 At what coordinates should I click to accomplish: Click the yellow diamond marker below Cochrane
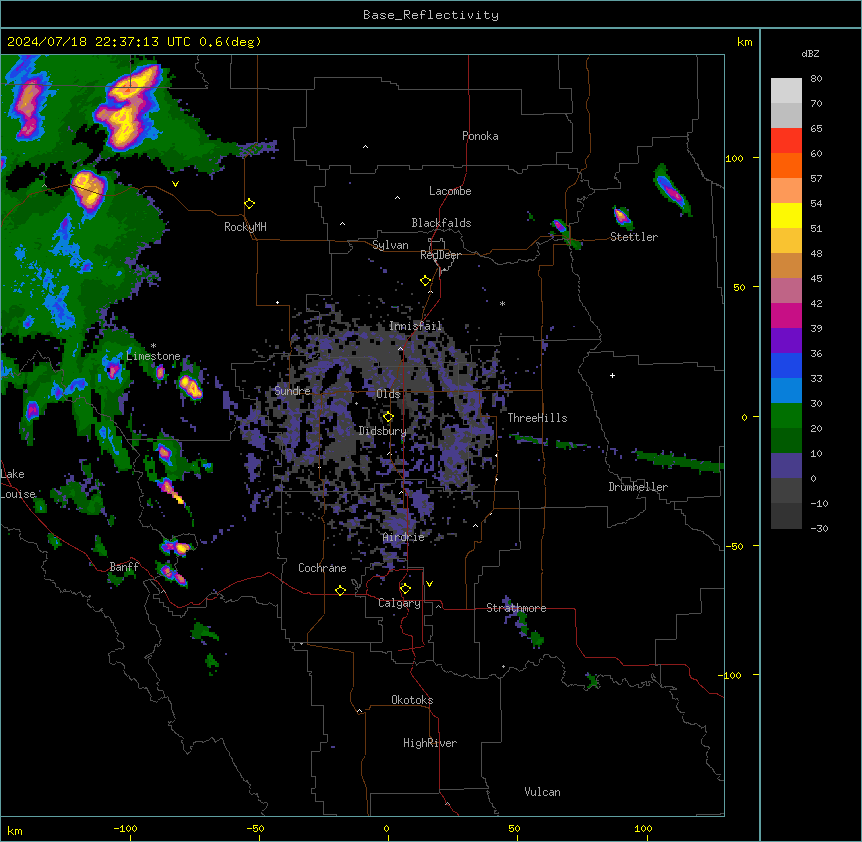pyautogui.click(x=340, y=590)
